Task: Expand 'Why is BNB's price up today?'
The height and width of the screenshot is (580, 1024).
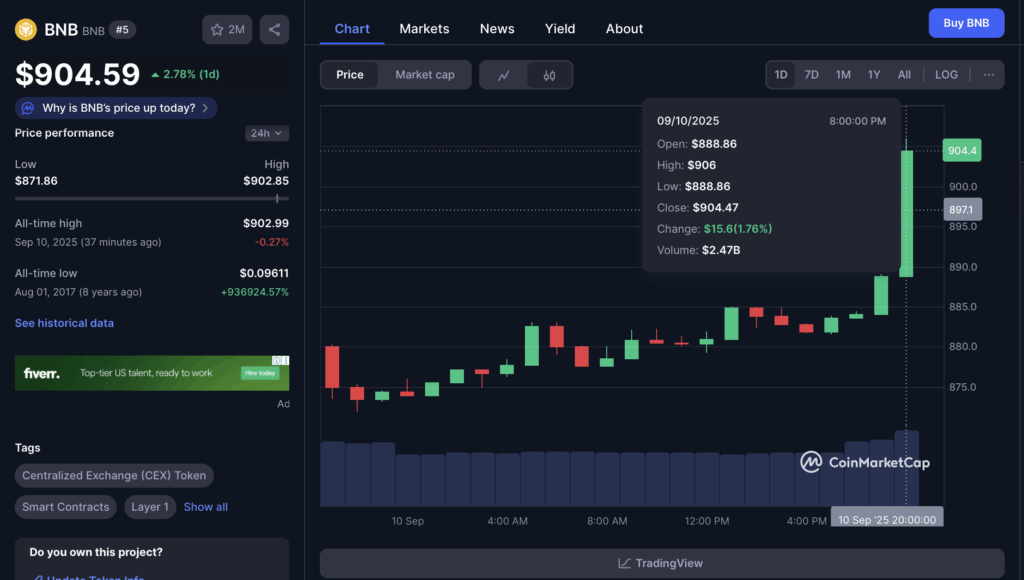Action: [x=116, y=108]
